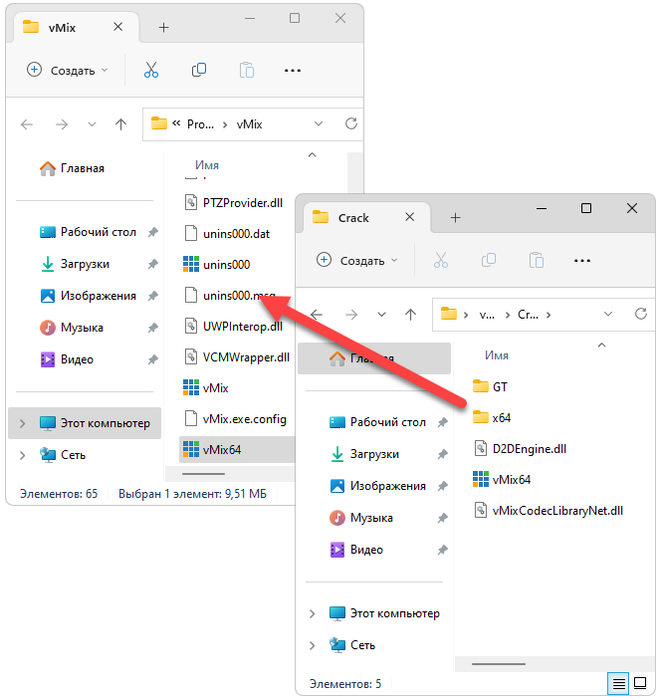Unpin Рабочий стол in vMix window sidebar
The height and width of the screenshot is (700, 660).
pos(153,232)
